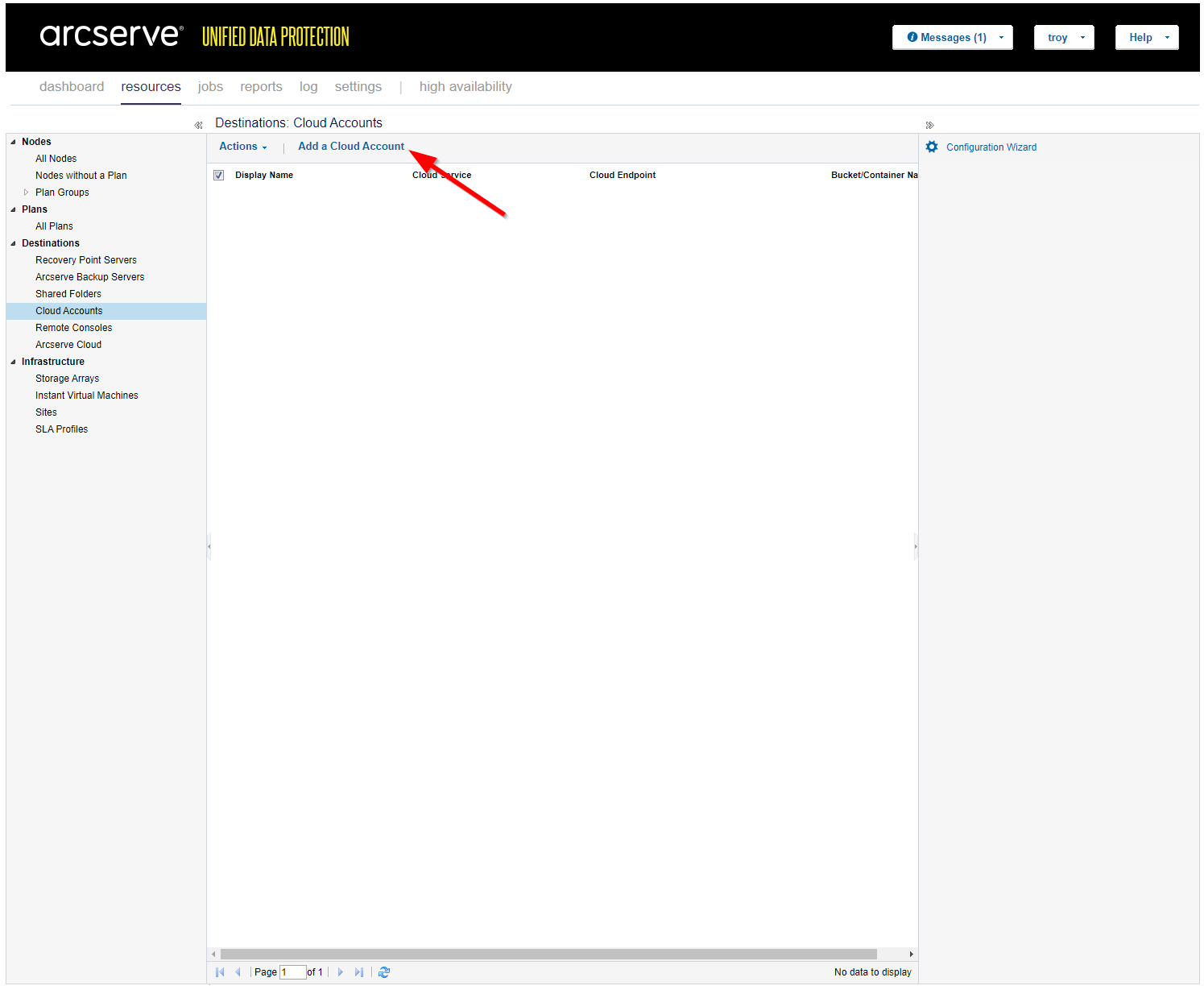Go to next page icon
1204x990 pixels.
tap(341, 972)
